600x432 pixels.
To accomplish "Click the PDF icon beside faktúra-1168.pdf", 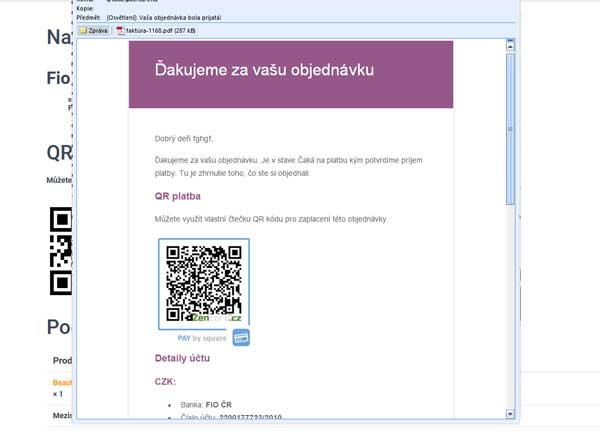I will (121, 31).
